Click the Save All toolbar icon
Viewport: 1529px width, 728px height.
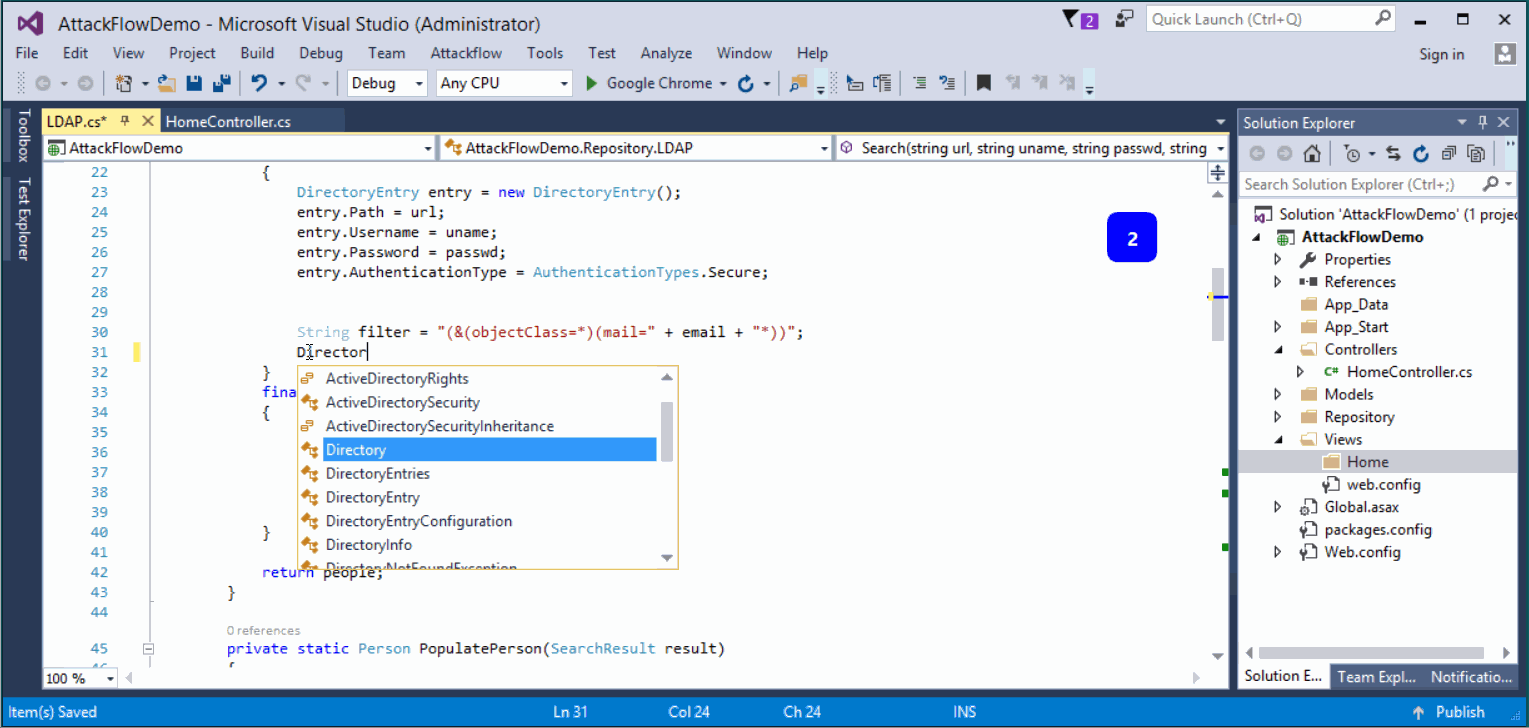tap(222, 84)
